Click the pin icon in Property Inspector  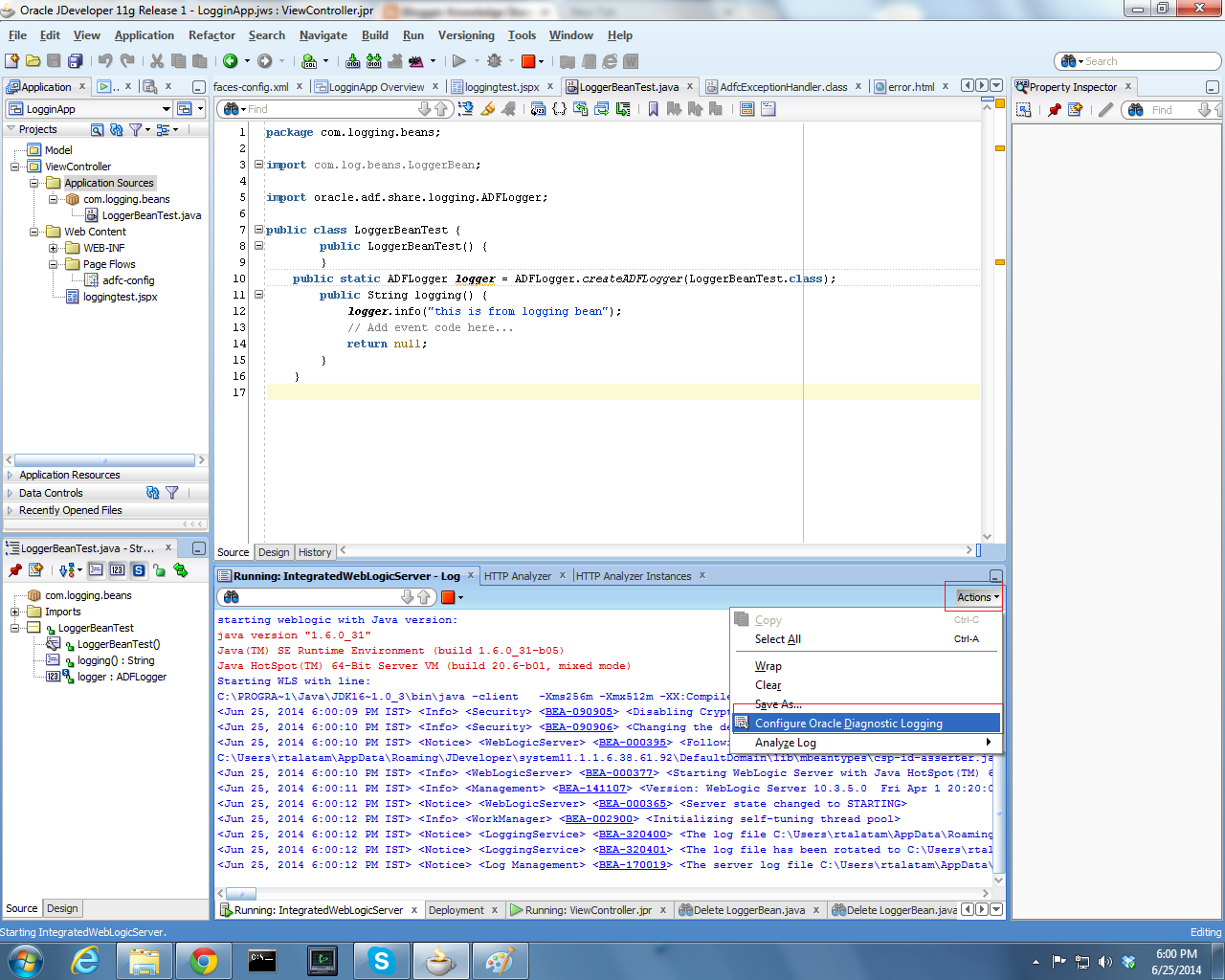click(x=1055, y=110)
